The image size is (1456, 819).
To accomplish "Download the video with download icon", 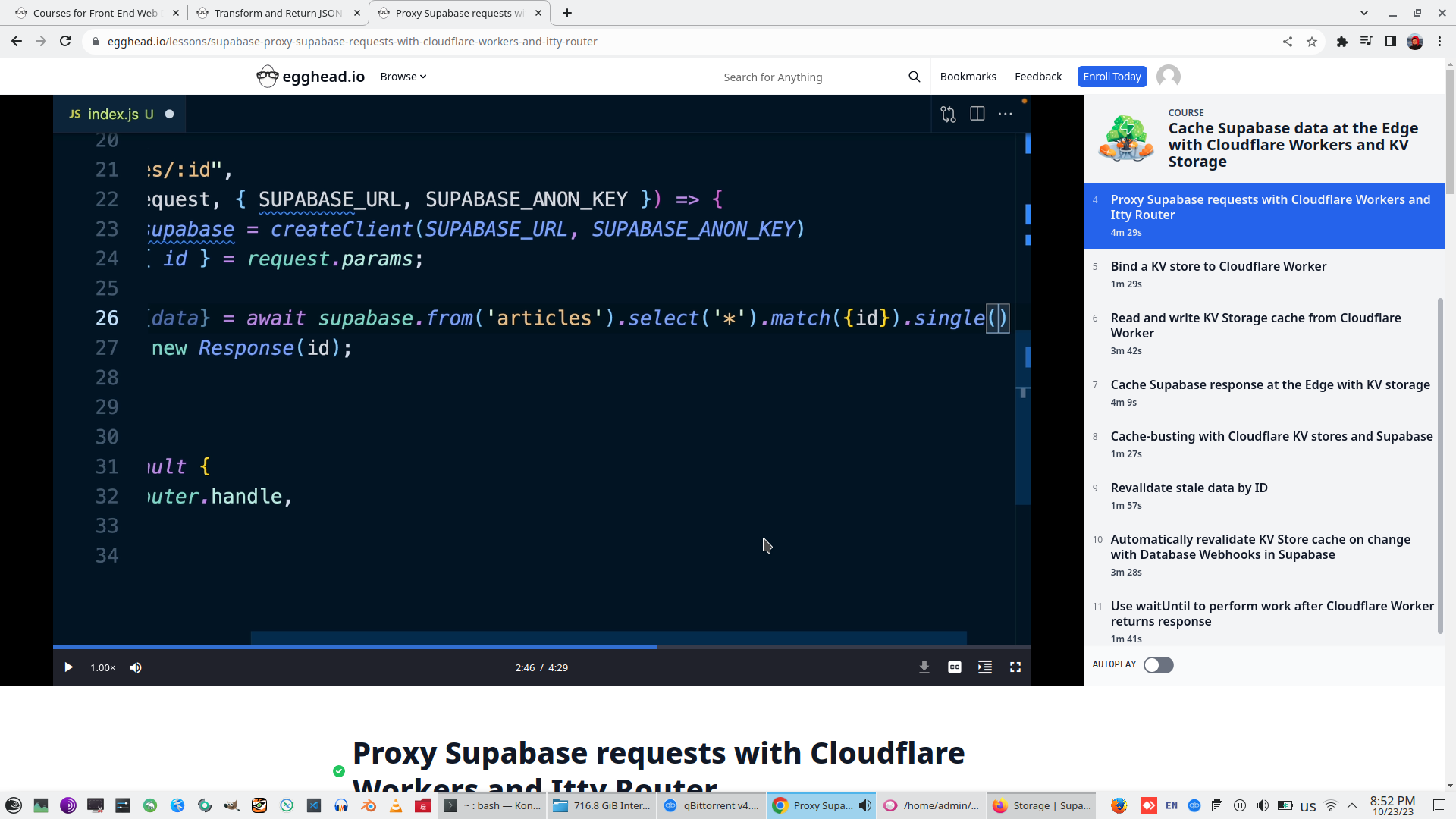I will pos(924,667).
